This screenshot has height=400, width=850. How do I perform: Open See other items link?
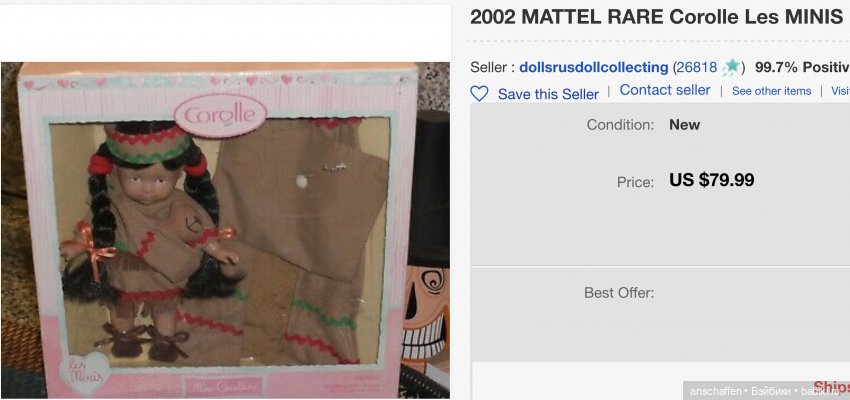[x=771, y=91]
